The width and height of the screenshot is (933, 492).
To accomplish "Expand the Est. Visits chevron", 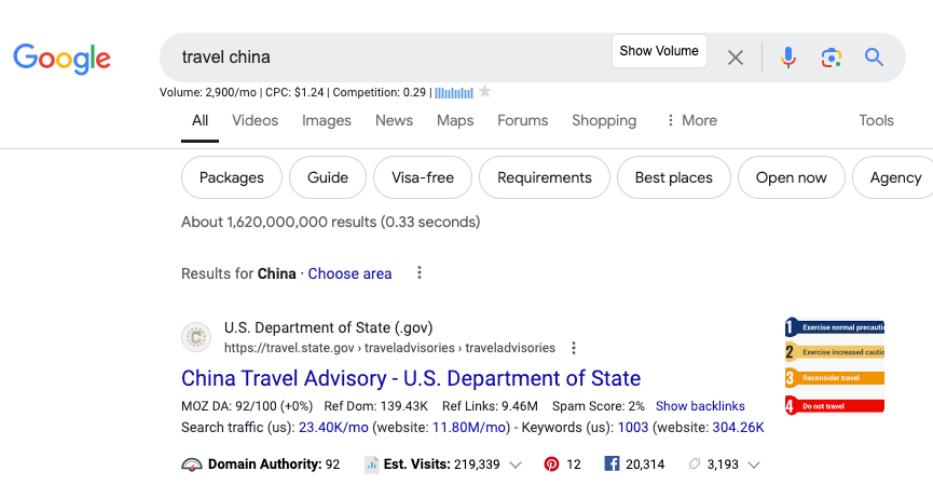I will point(516,464).
